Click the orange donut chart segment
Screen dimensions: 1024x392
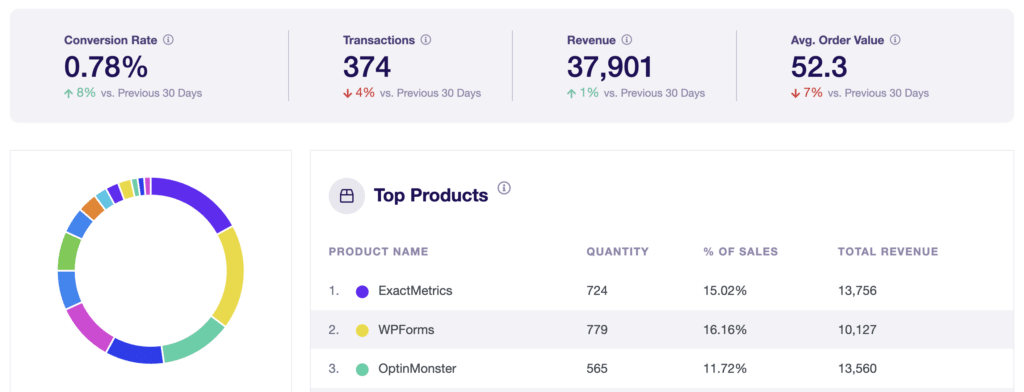pos(93,208)
